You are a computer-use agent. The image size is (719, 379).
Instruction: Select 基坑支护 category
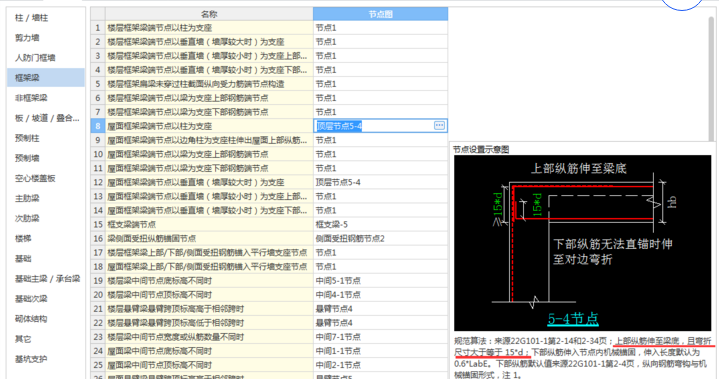pyautogui.click(x=46, y=359)
